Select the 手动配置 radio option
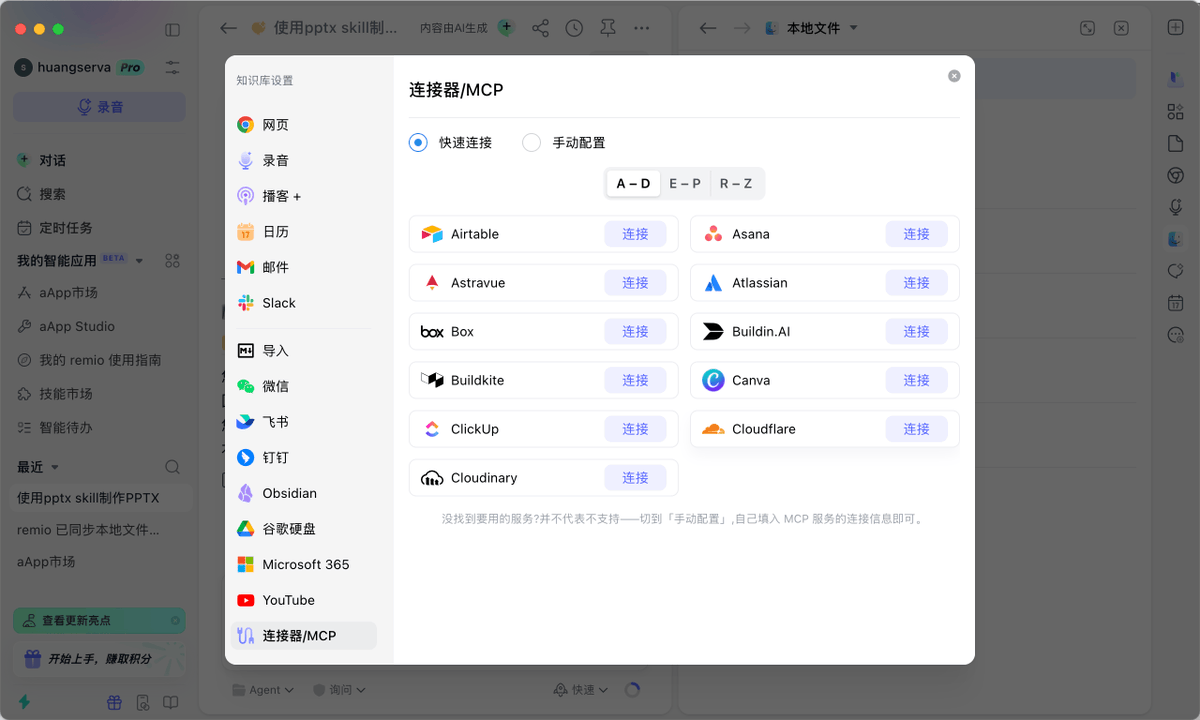Viewport: 1200px width, 720px height. (532, 143)
